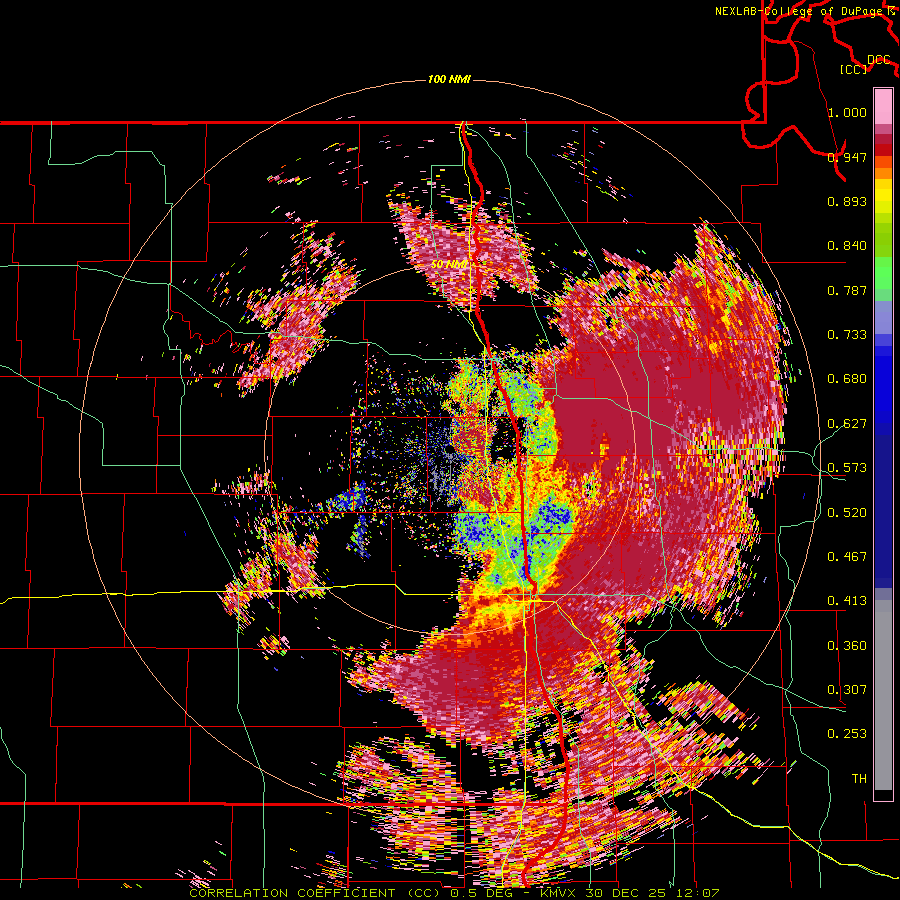Click the green segment of the color bar
Image resolution: width=900 pixels, height=900 pixels.
883,261
